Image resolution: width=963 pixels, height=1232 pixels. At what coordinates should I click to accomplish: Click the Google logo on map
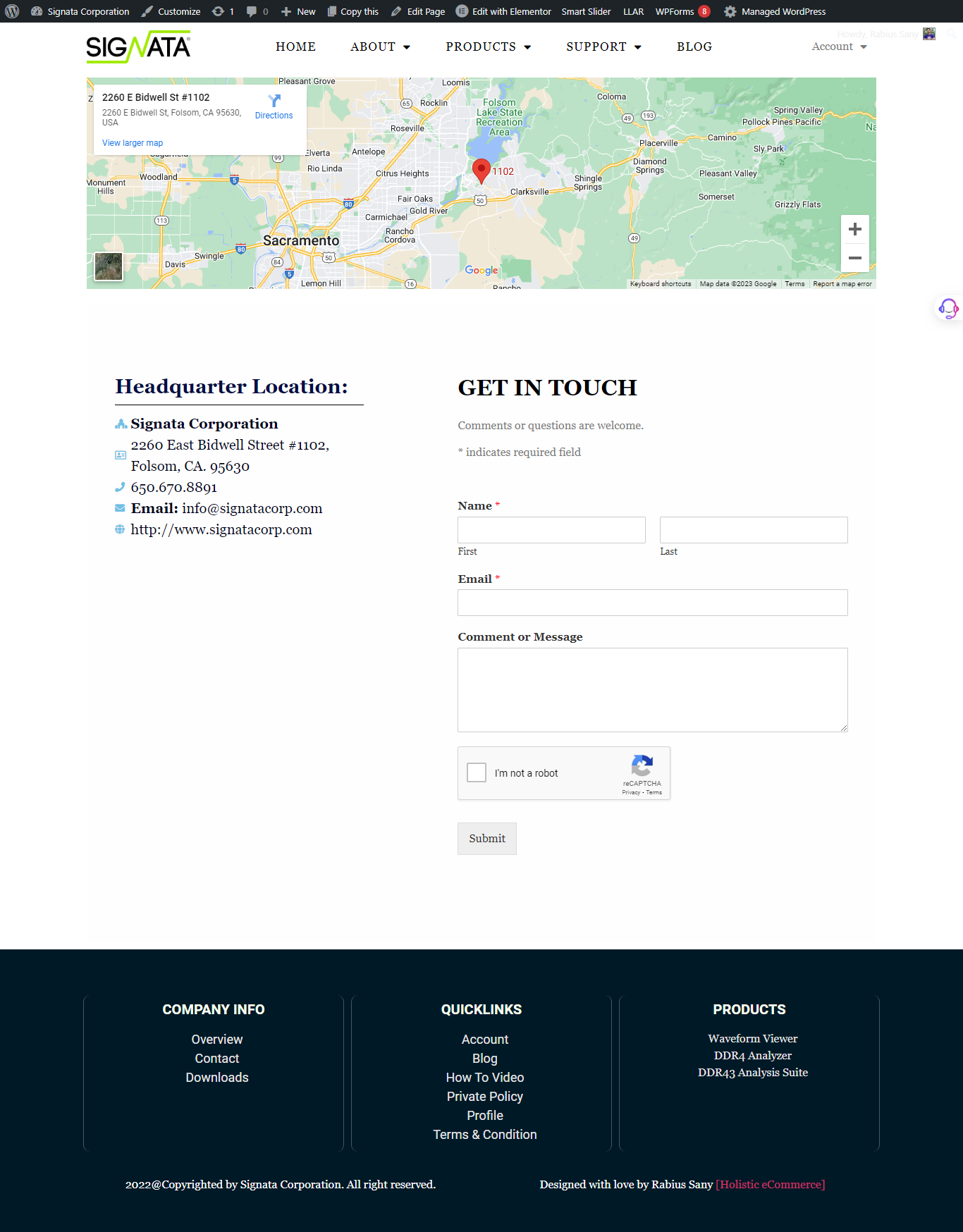click(481, 270)
